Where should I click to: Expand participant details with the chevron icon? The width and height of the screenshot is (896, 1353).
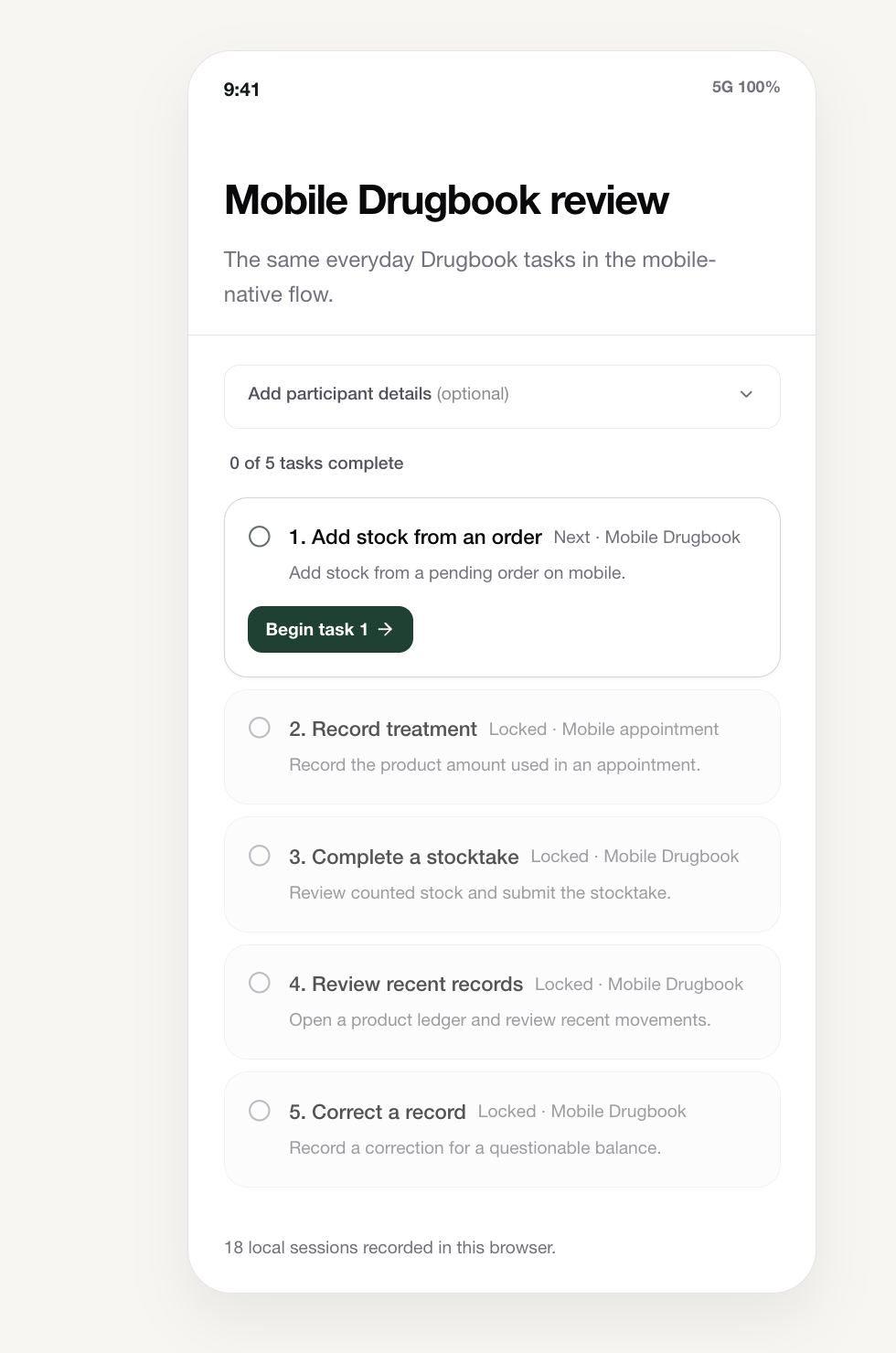(746, 394)
